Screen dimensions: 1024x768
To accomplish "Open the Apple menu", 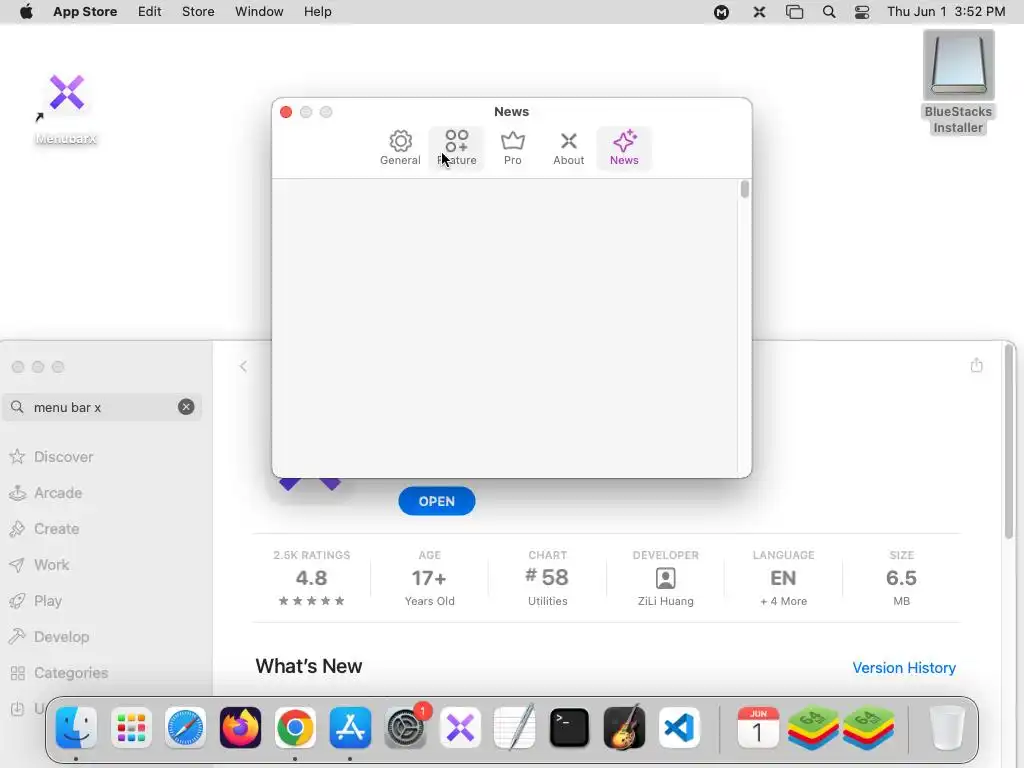I will (x=26, y=12).
